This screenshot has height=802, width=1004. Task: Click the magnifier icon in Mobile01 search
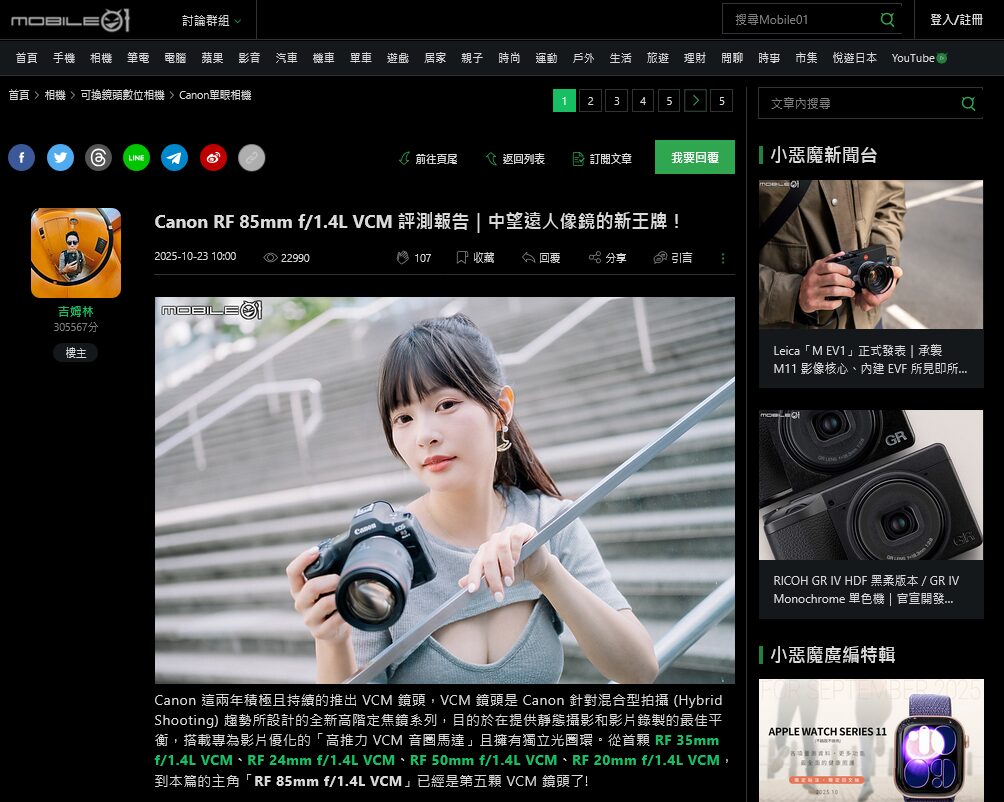887,20
